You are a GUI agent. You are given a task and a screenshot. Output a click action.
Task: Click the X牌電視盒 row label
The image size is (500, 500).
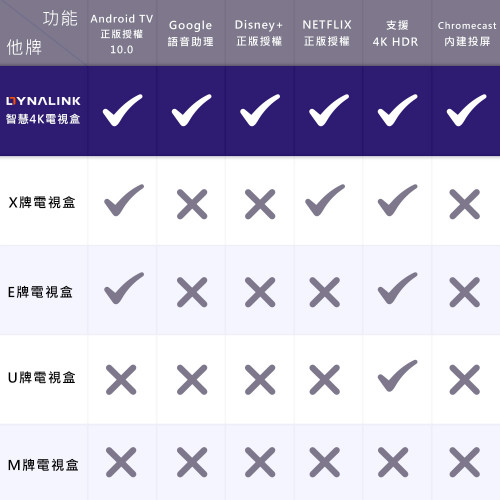pos(42,202)
